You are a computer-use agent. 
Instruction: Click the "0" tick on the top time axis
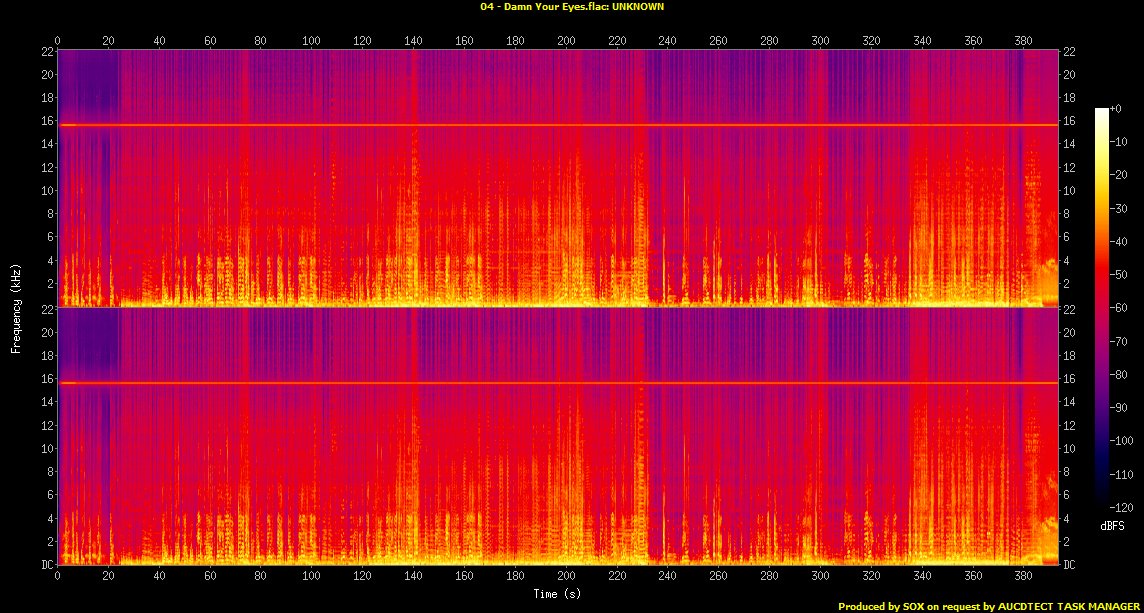pyautogui.click(x=58, y=40)
